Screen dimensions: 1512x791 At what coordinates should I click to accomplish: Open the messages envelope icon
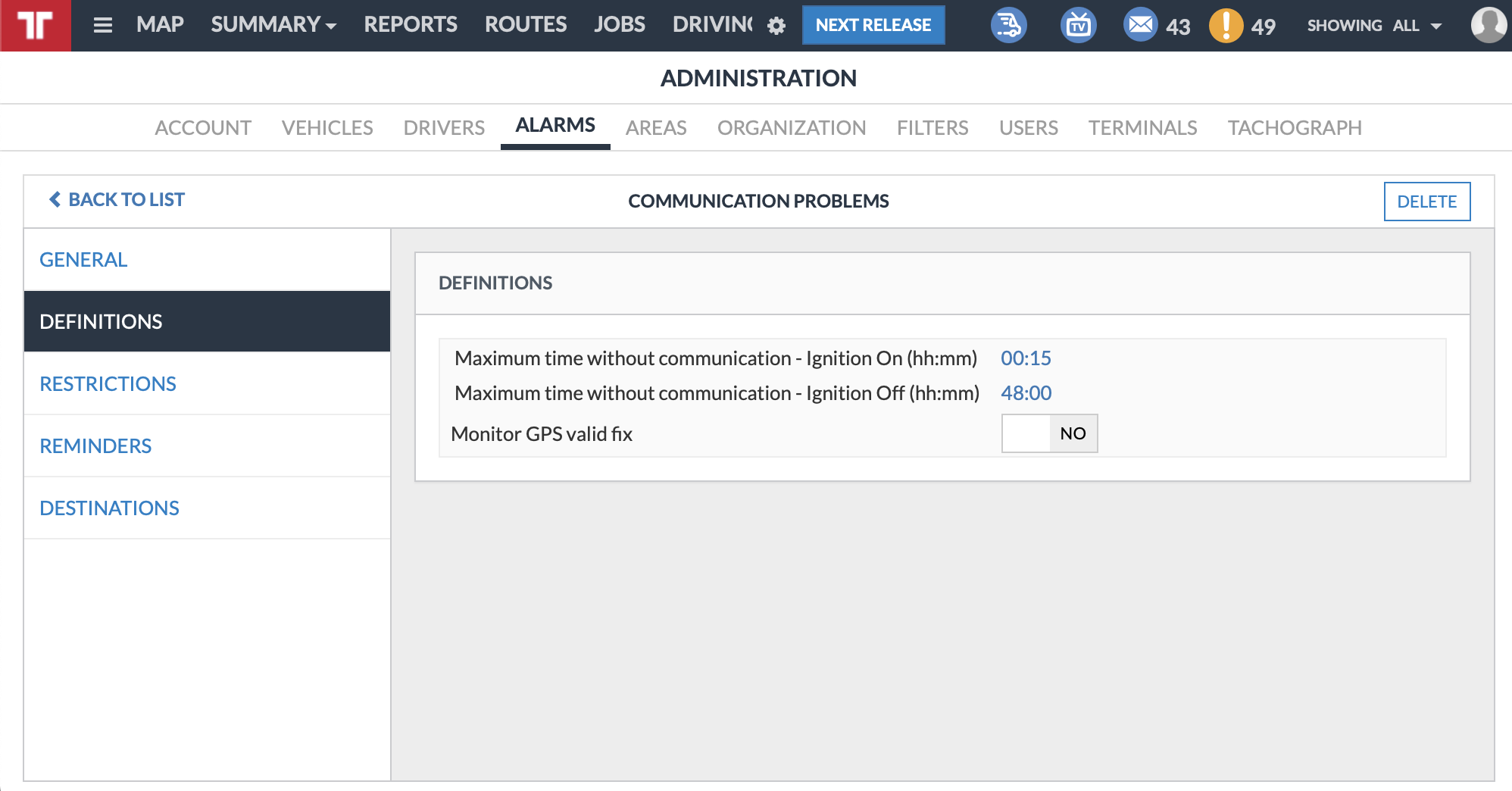point(1140,25)
